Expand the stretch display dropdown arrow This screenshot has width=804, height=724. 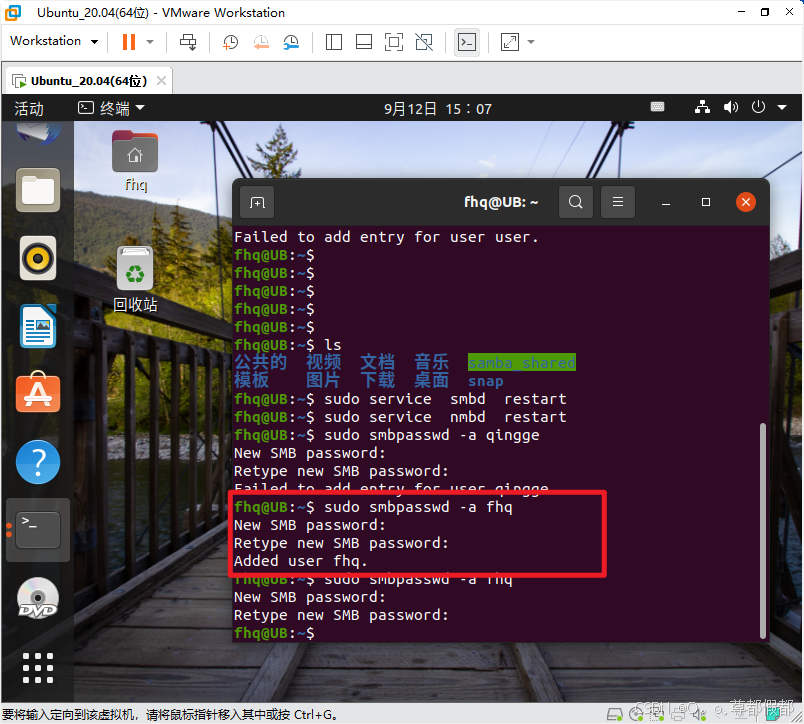(x=531, y=42)
